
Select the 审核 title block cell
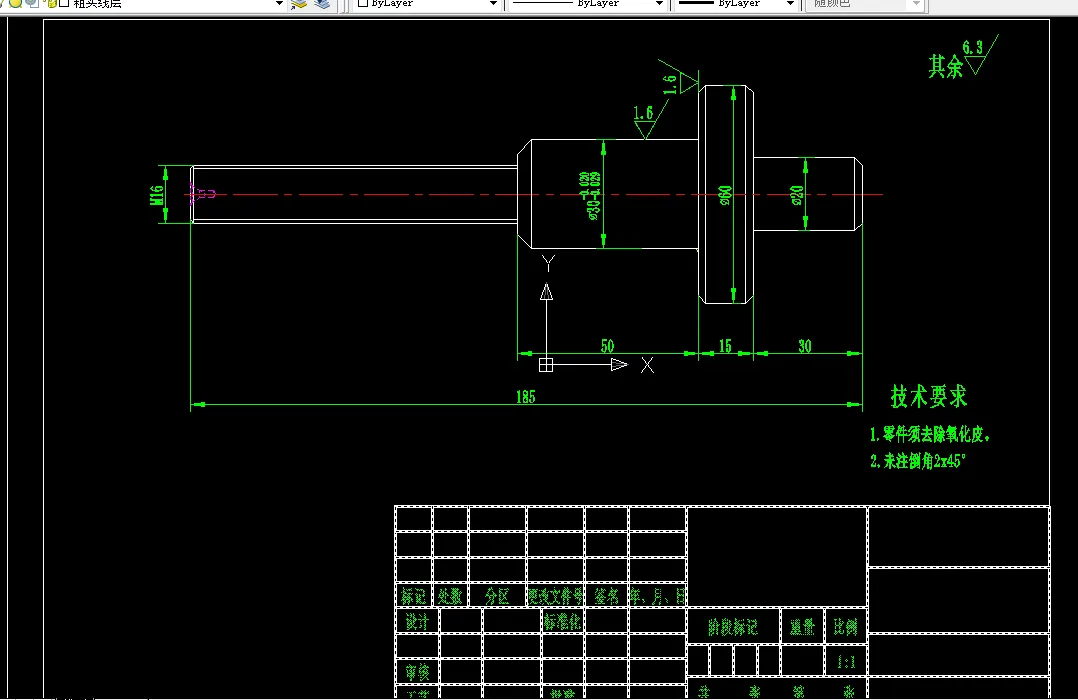[417, 672]
